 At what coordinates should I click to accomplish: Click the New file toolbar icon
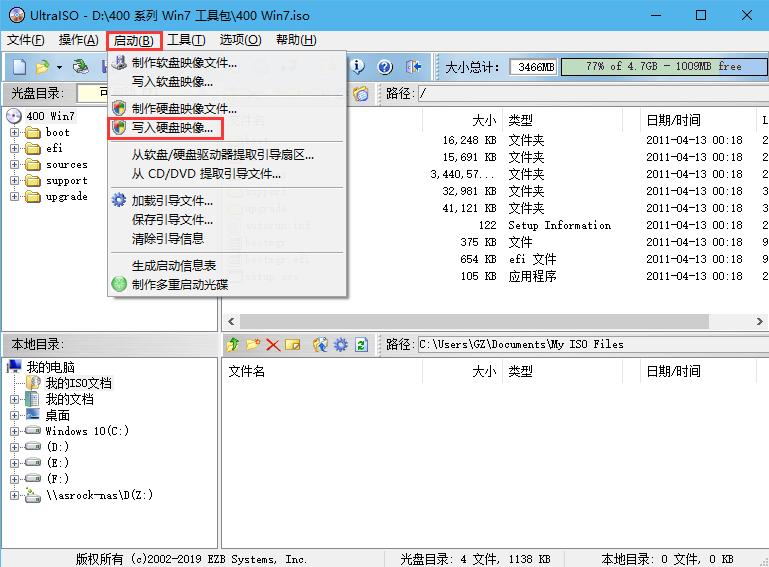click(20, 66)
